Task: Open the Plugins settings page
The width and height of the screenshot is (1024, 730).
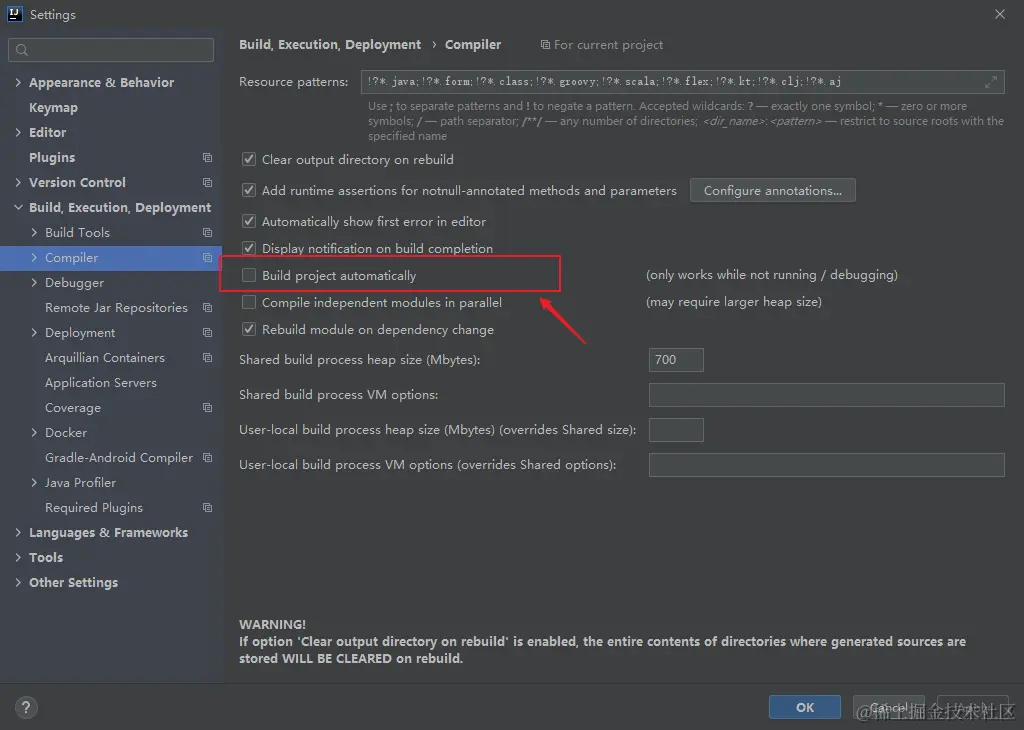Action: (x=52, y=157)
